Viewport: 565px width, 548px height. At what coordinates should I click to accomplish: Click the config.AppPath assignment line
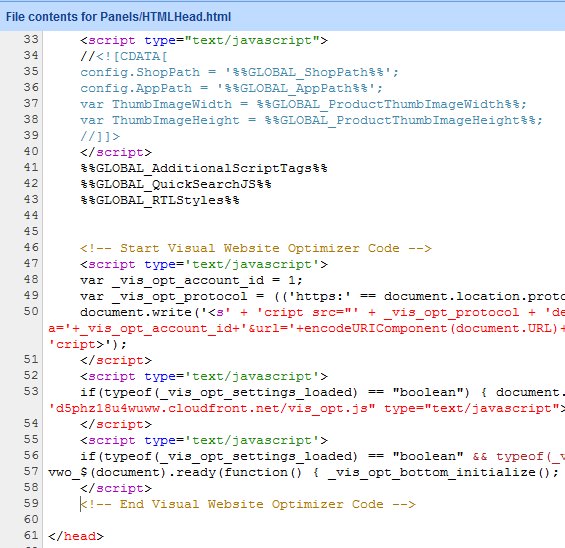point(231,88)
